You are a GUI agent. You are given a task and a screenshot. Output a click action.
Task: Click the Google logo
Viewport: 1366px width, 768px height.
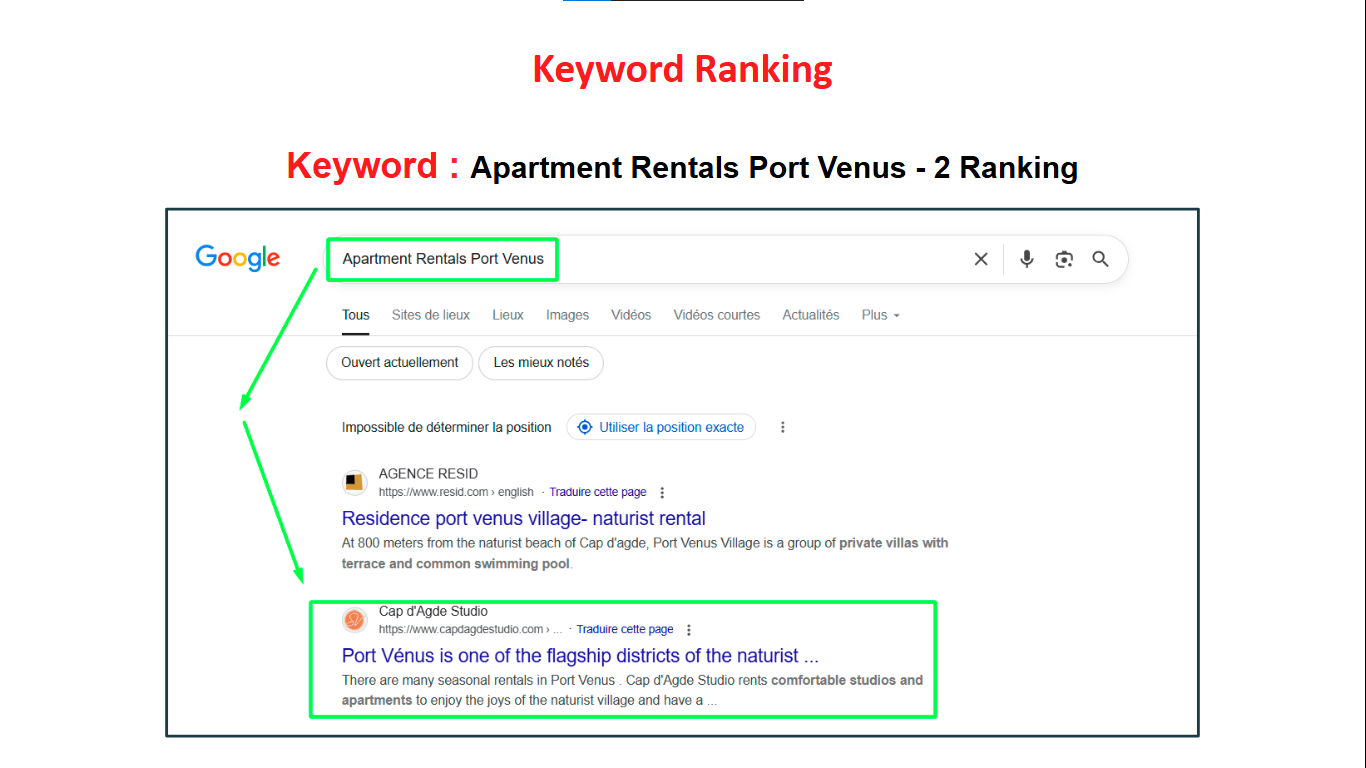pos(237,258)
